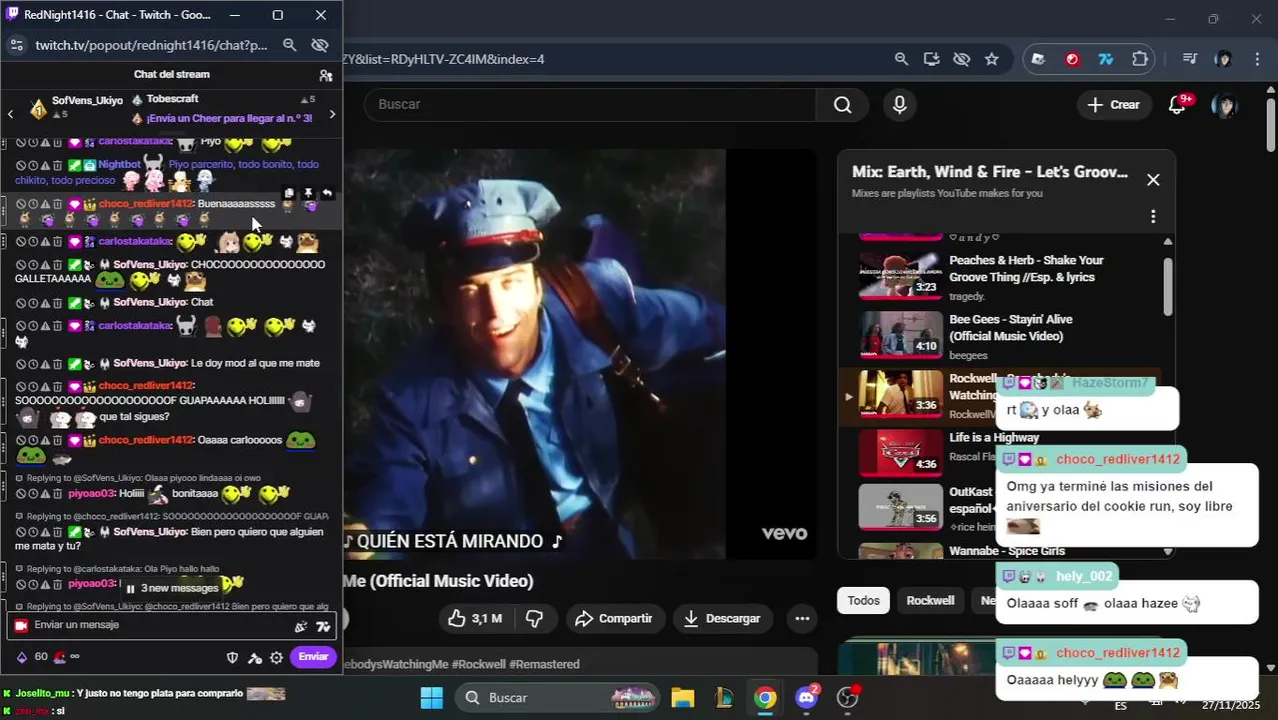
Task: Open Chrome extensions puzzle icon
Action: pyautogui.click(x=1139, y=59)
